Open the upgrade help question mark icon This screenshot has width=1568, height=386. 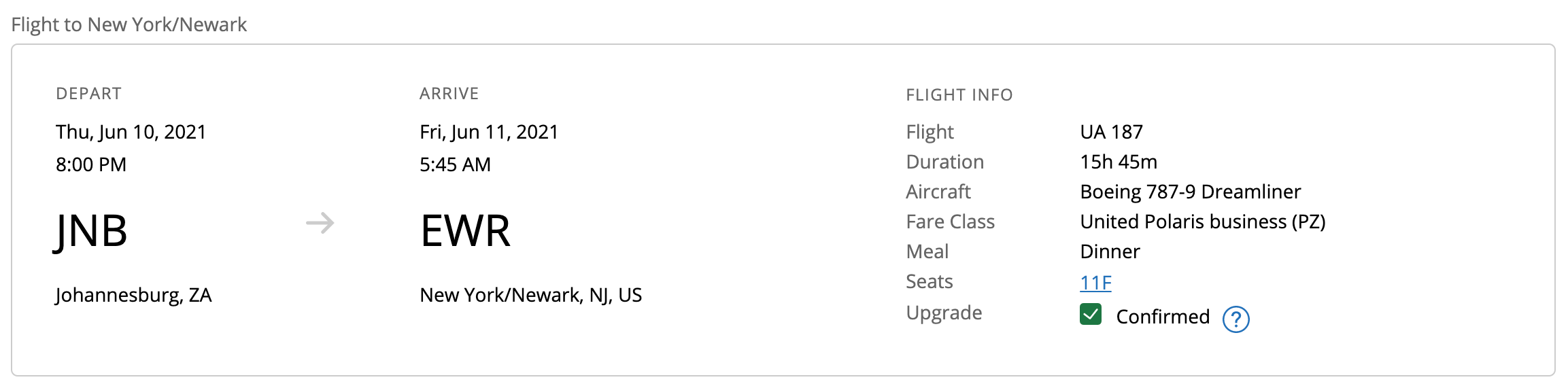coord(1235,319)
